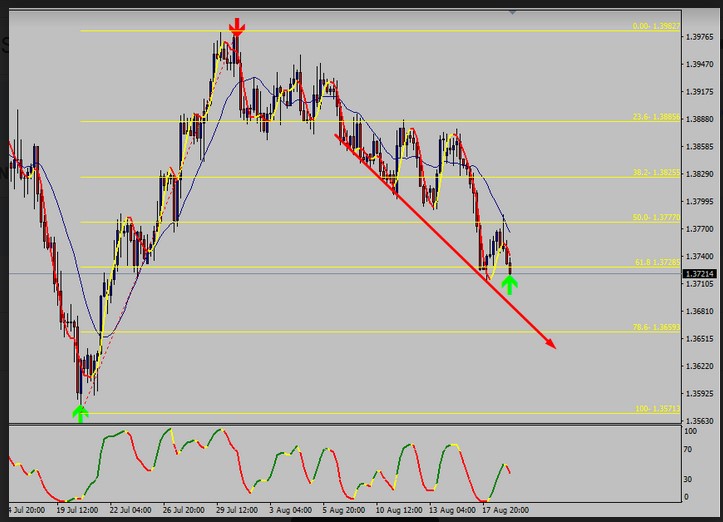Click the 1.39765 price on the axis
Viewport: 723px width, 522px height.
pyautogui.click(x=699, y=38)
